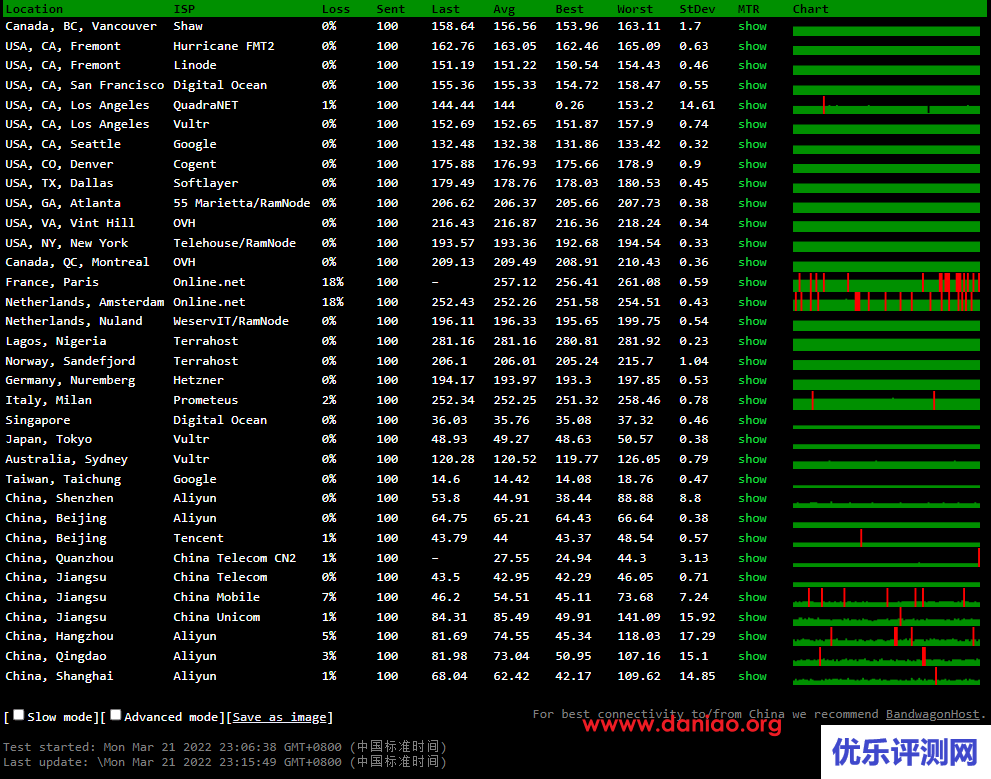This screenshot has width=991, height=779.
Task: Show MTR for Norway, Sandefjord Terrahost
Action: tap(752, 361)
